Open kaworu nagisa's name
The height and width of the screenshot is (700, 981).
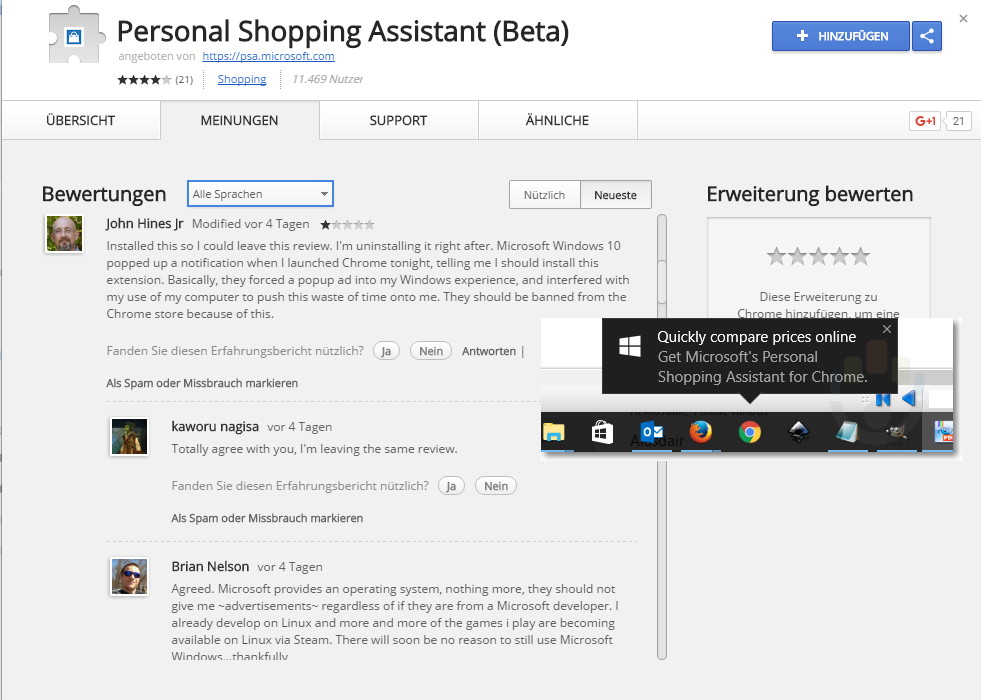215,427
